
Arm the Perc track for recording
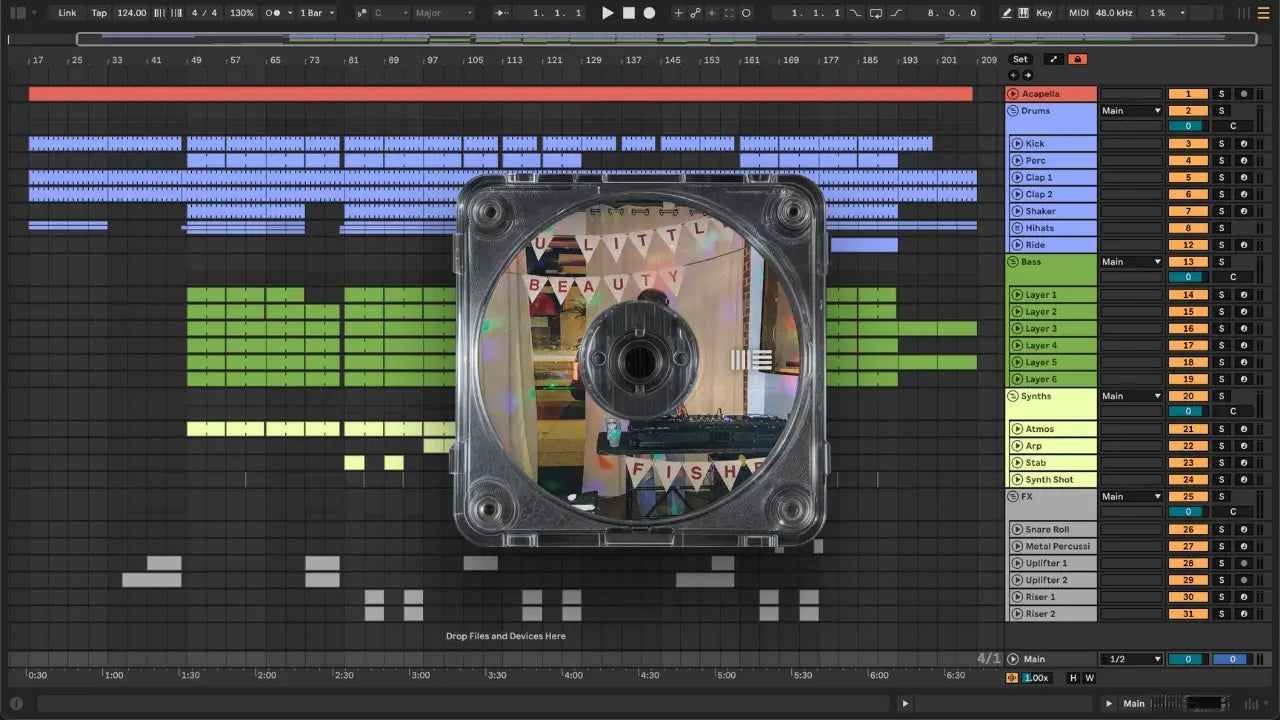click(x=1244, y=161)
